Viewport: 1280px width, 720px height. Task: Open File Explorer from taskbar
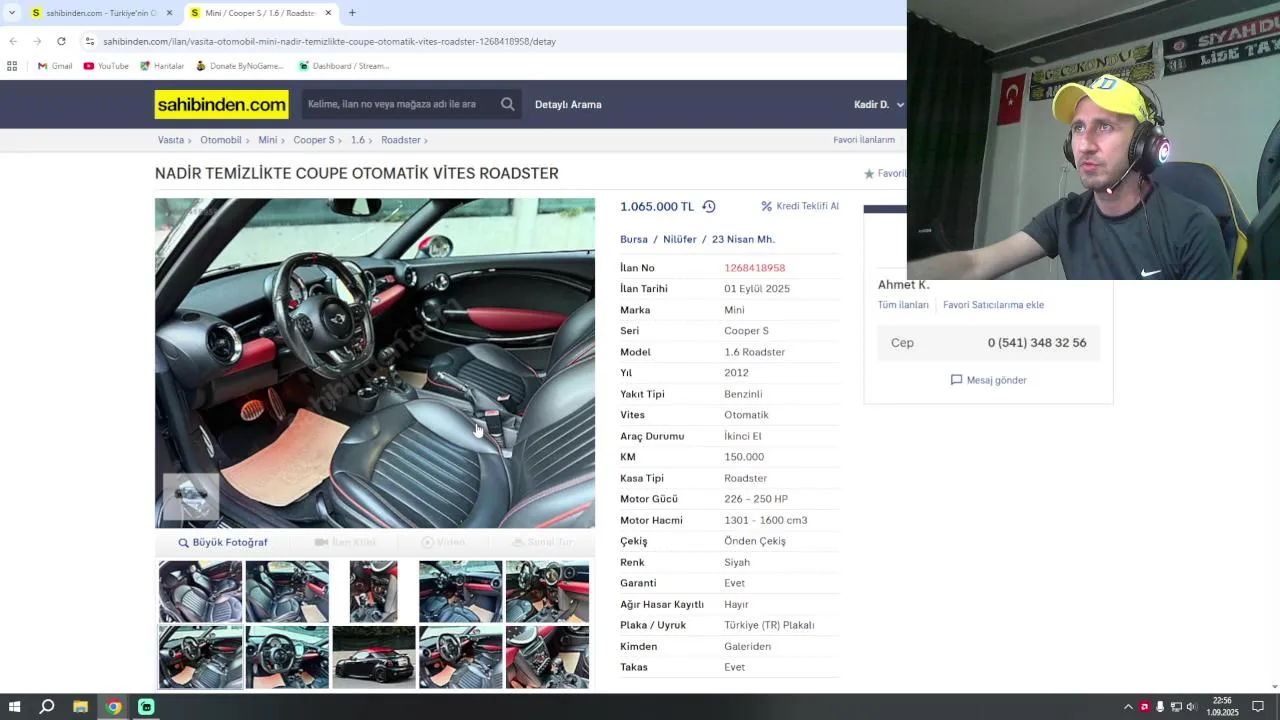coord(80,707)
